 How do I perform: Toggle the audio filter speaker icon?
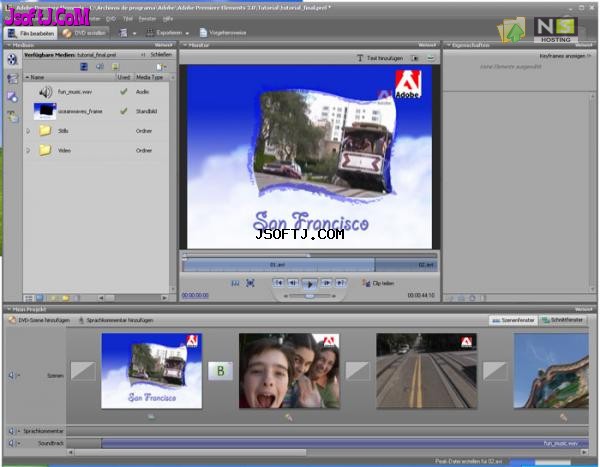[x=99, y=67]
